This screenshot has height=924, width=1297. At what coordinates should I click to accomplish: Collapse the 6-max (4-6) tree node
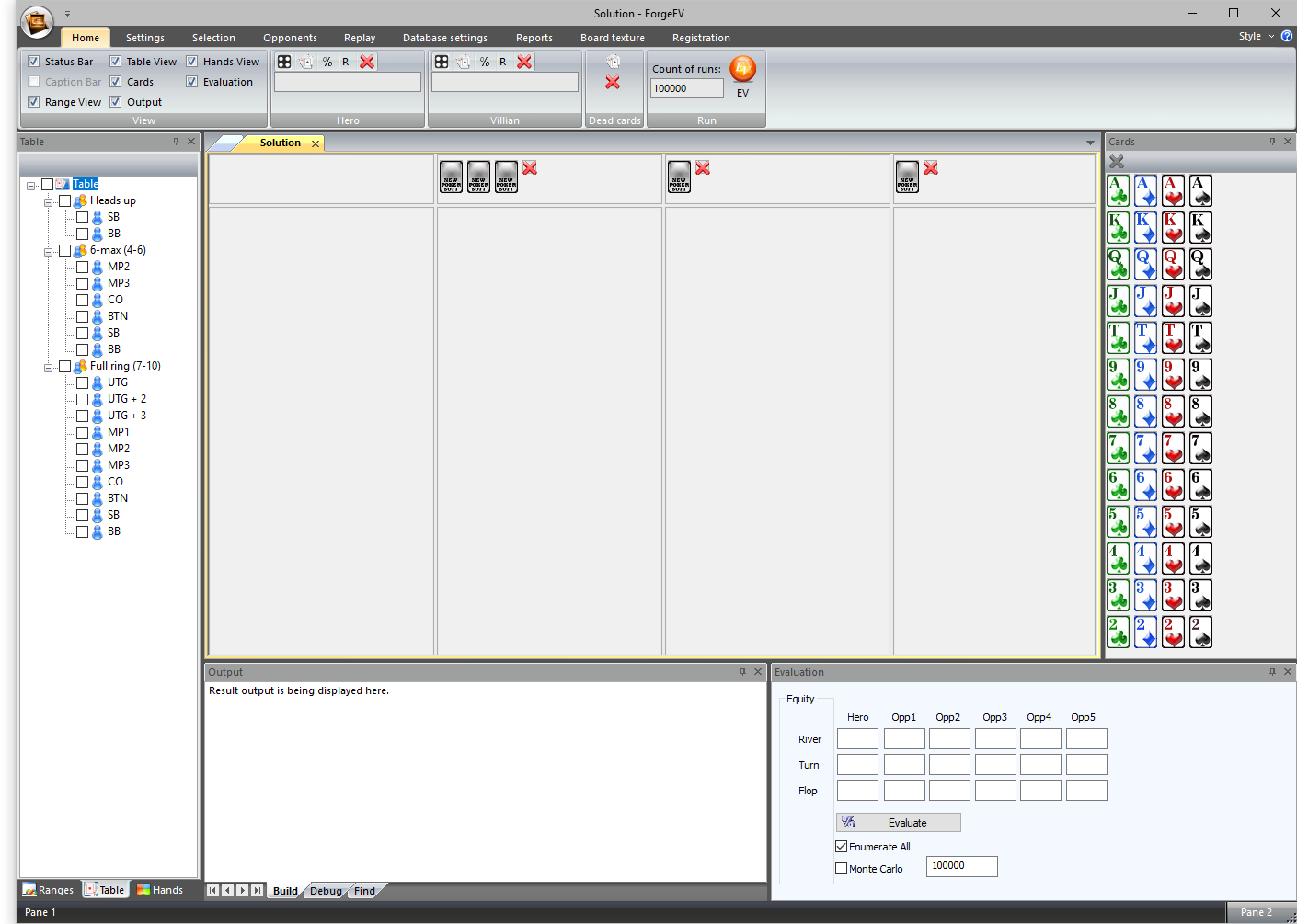click(x=48, y=251)
